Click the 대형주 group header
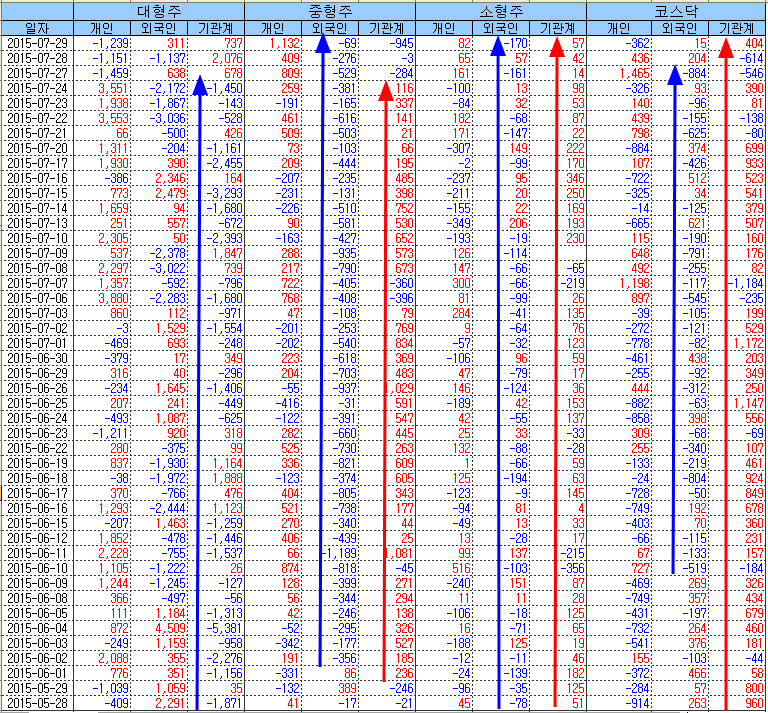 [160, 12]
